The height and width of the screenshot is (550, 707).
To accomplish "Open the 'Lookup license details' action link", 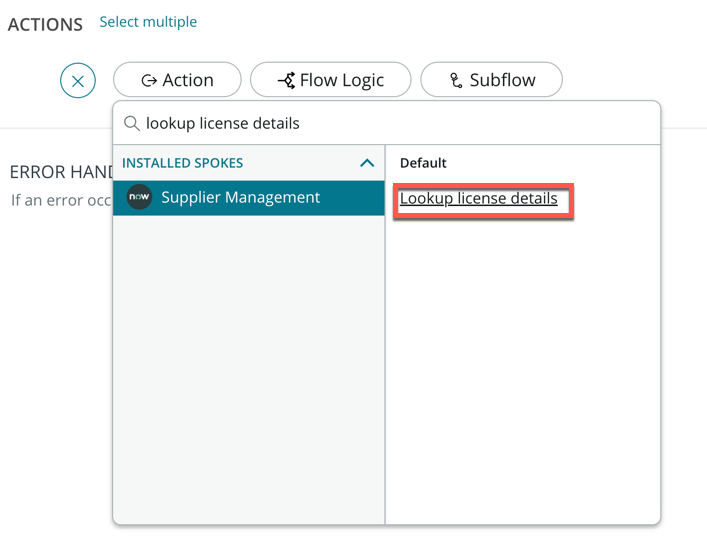I will point(478,199).
